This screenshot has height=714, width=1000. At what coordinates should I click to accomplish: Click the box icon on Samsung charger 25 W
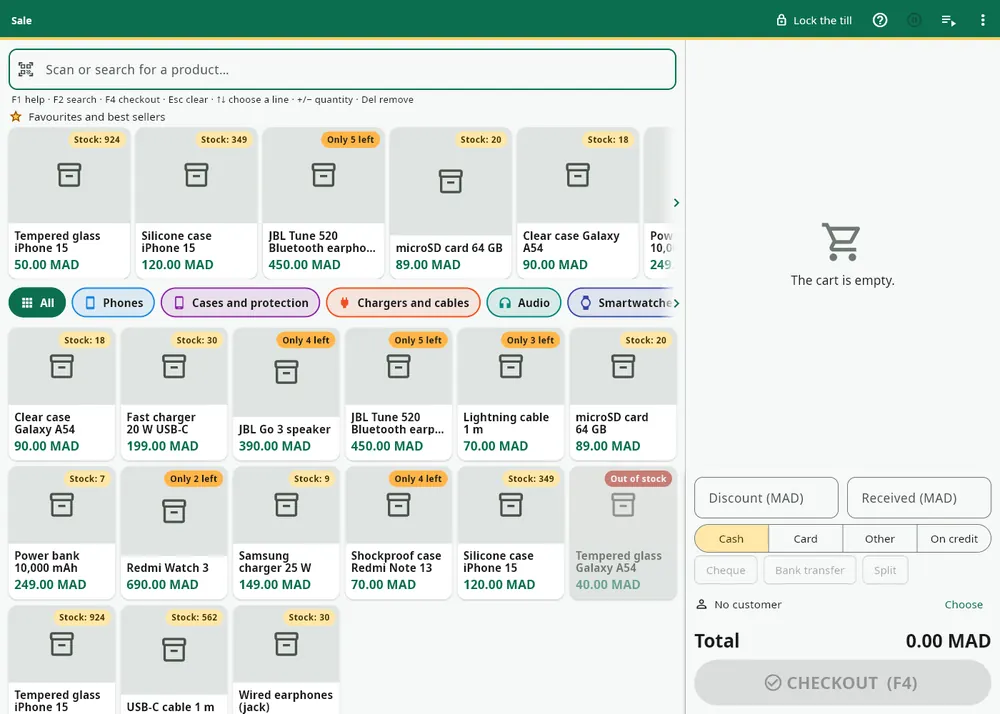click(x=286, y=505)
